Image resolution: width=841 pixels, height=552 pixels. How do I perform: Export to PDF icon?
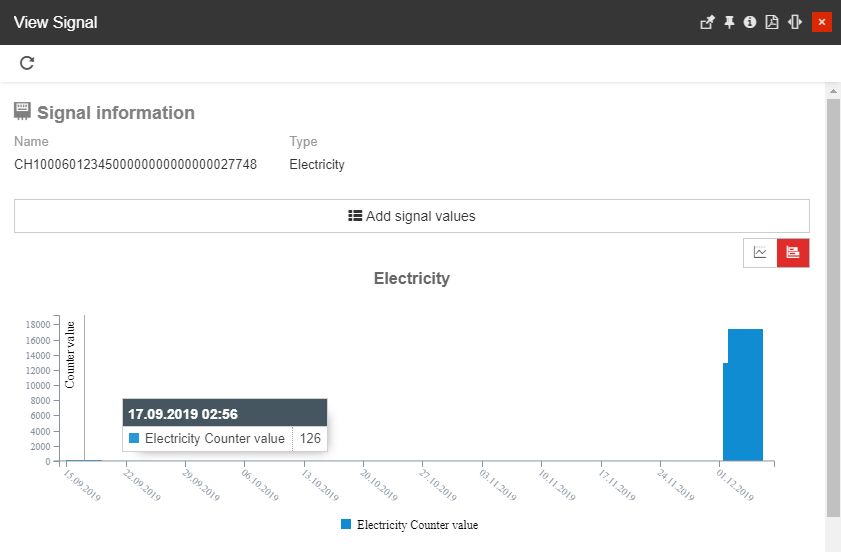click(x=772, y=22)
